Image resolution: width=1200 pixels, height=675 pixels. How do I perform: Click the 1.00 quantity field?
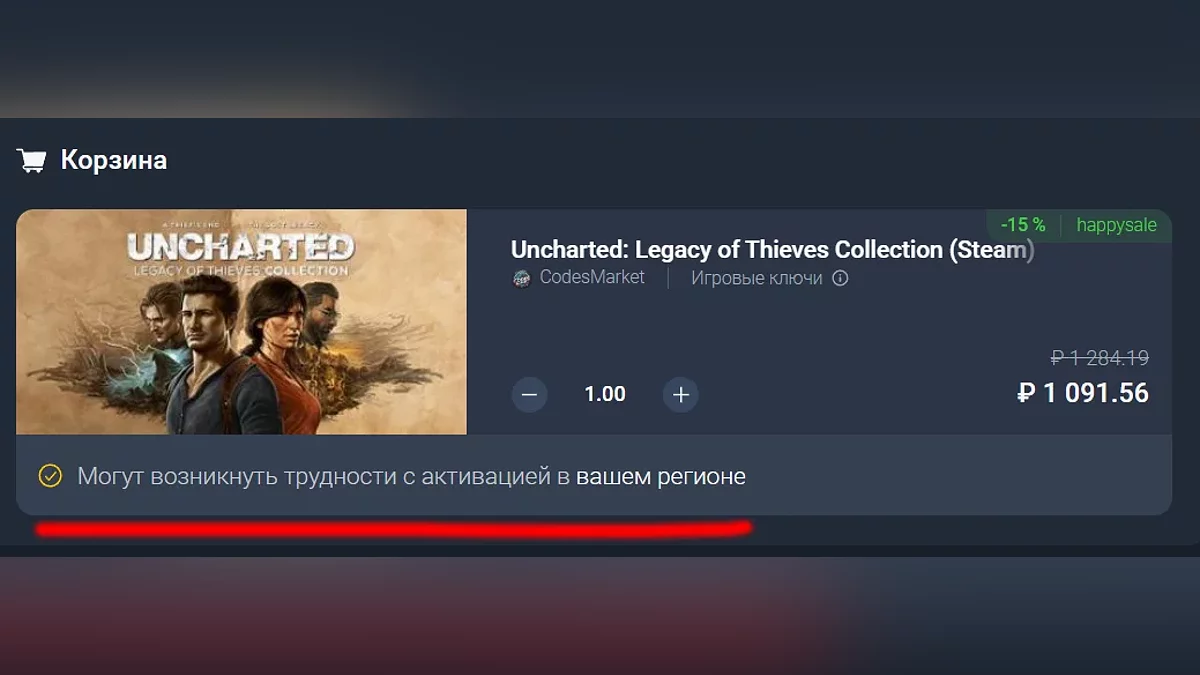pos(605,394)
